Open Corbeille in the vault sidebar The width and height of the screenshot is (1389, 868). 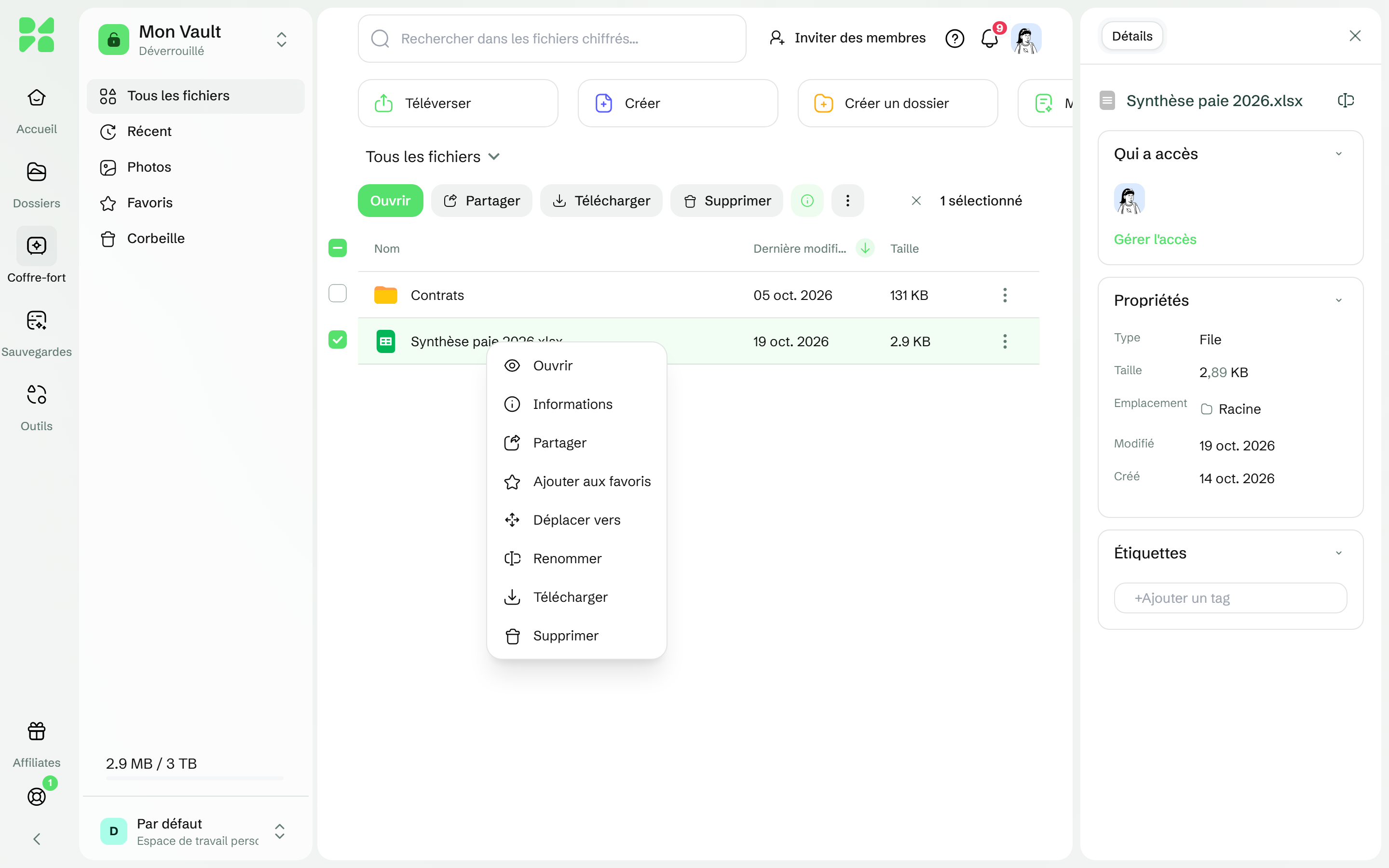[x=195, y=239]
